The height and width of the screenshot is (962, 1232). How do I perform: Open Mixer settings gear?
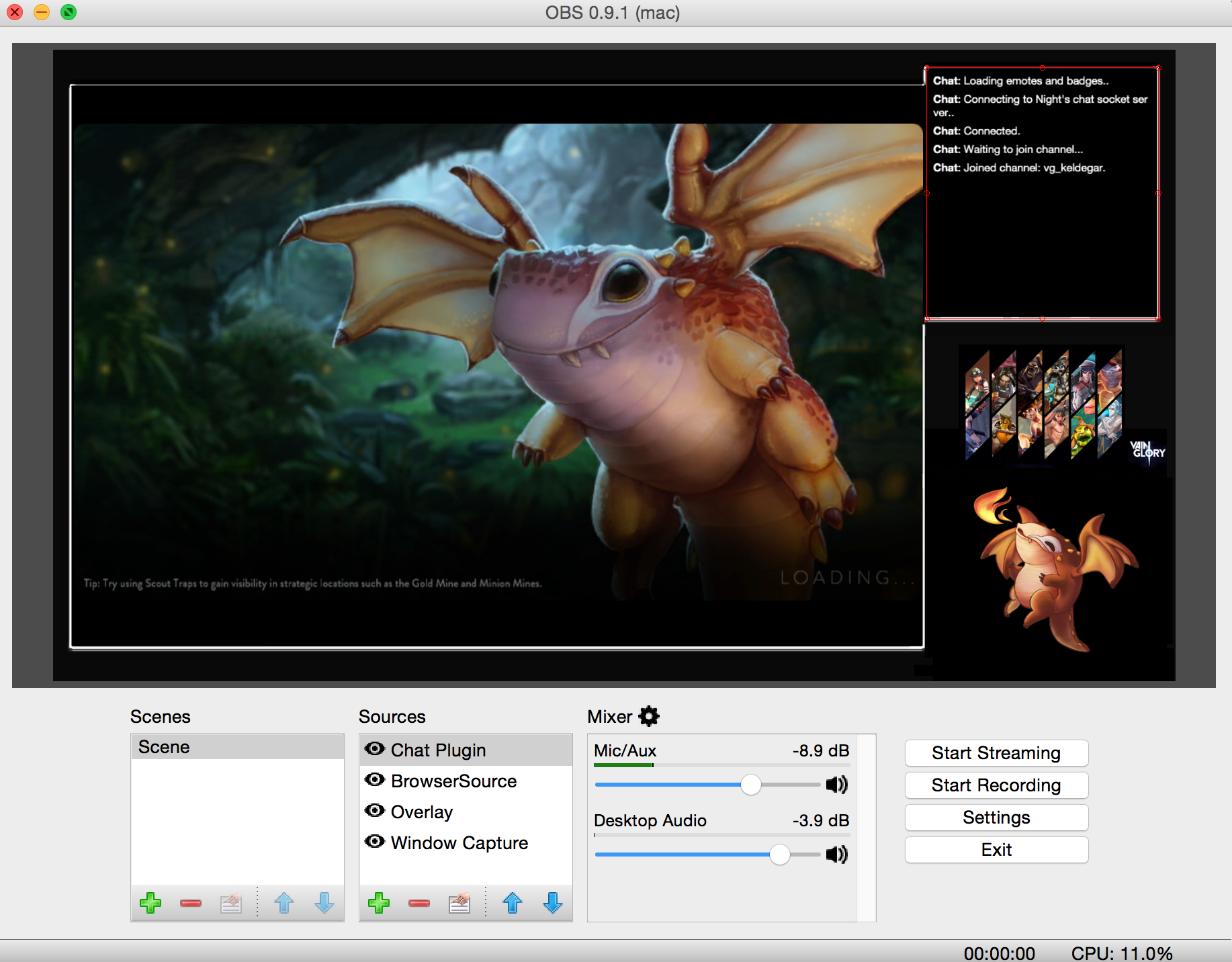click(x=649, y=716)
